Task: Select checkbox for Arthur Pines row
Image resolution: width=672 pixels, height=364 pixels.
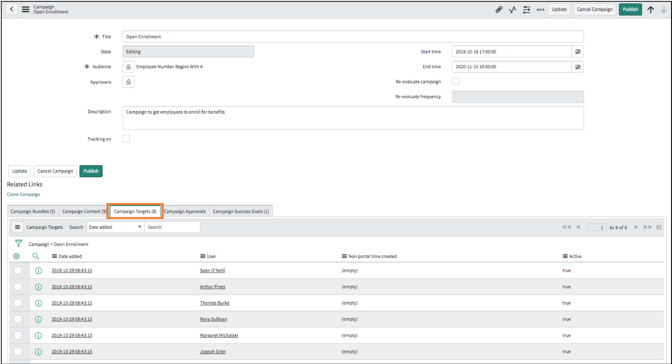Action: tap(18, 287)
